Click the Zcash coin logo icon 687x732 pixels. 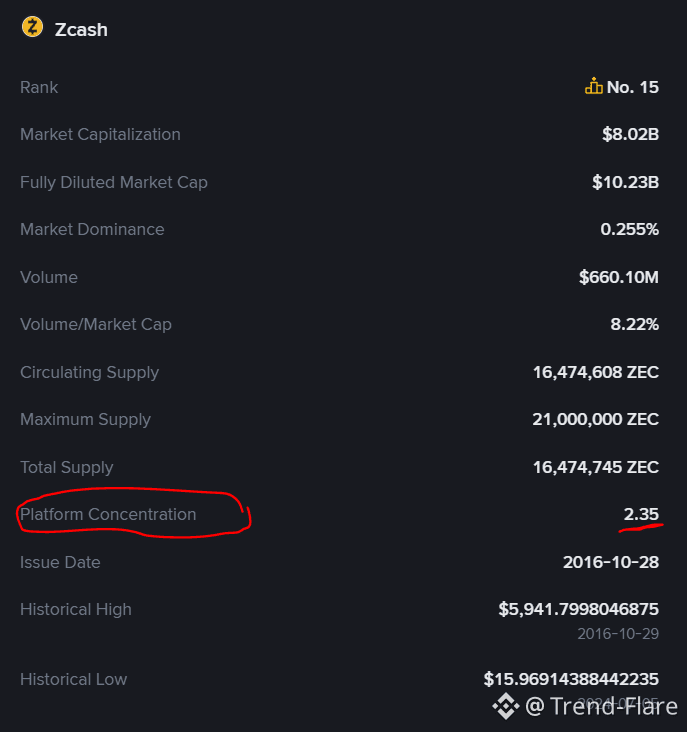tap(33, 28)
